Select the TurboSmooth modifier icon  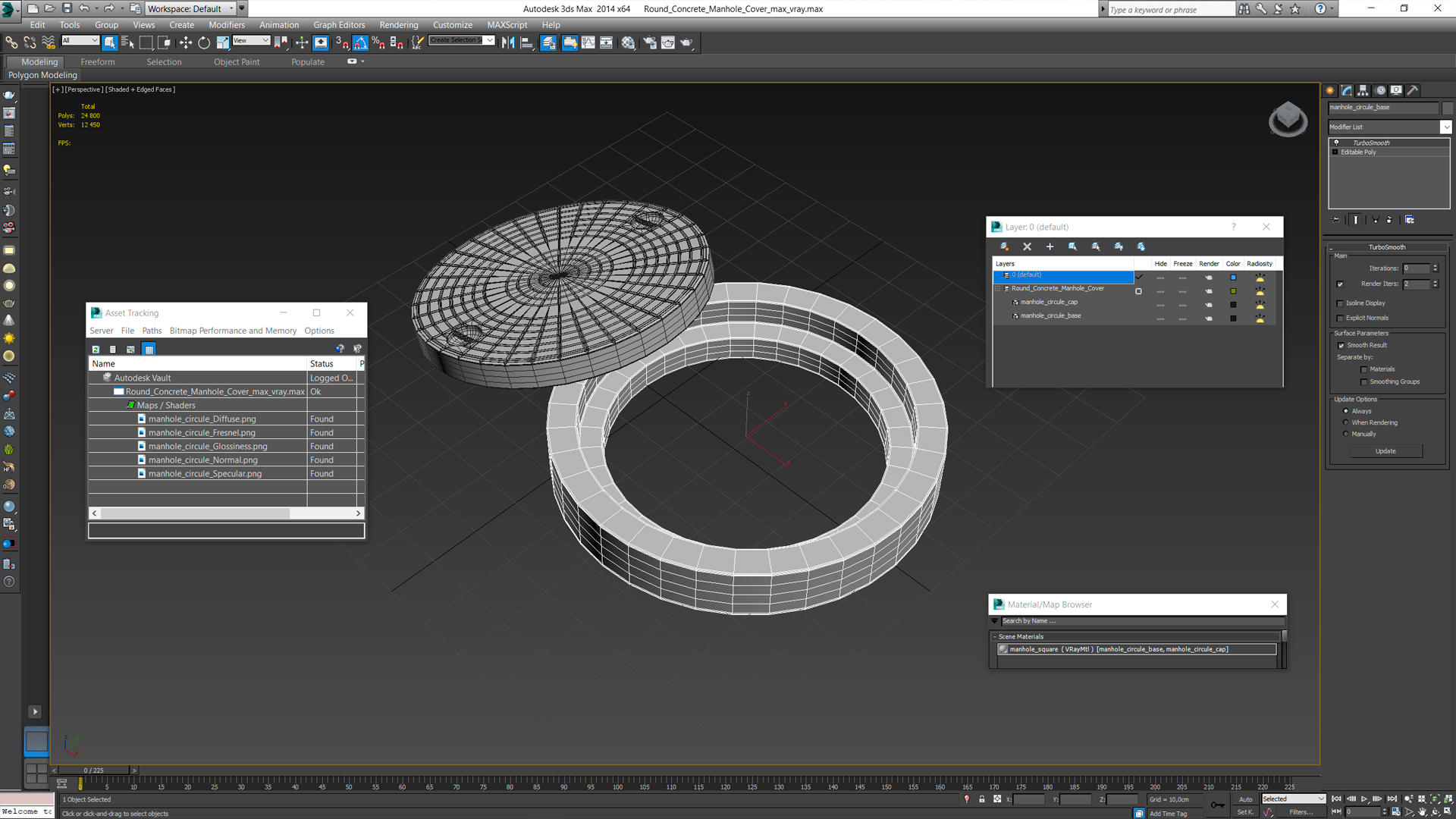(x=1336, y=142)
